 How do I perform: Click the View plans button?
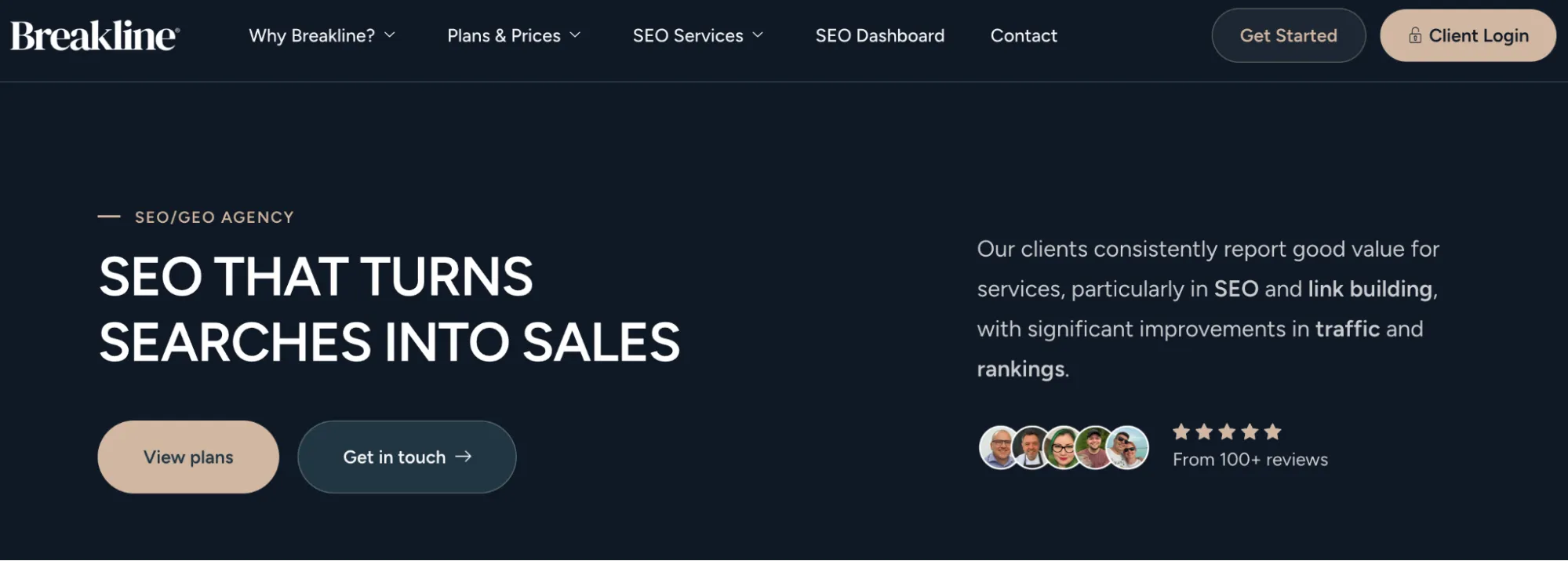(x=187, y=457)
